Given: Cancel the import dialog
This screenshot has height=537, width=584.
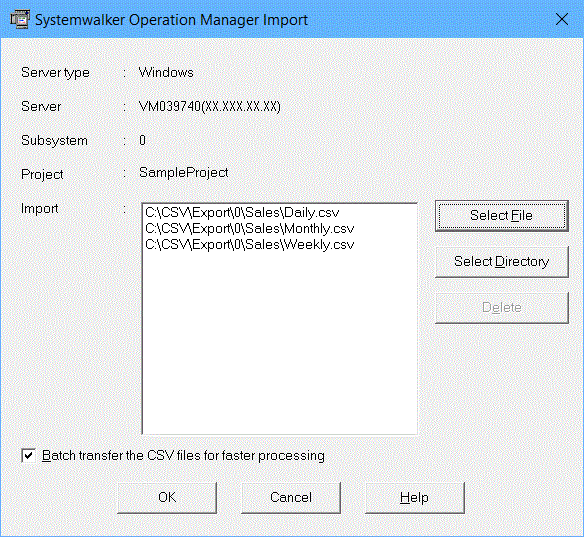Looking at the screenshot, I should pos(291,498).
